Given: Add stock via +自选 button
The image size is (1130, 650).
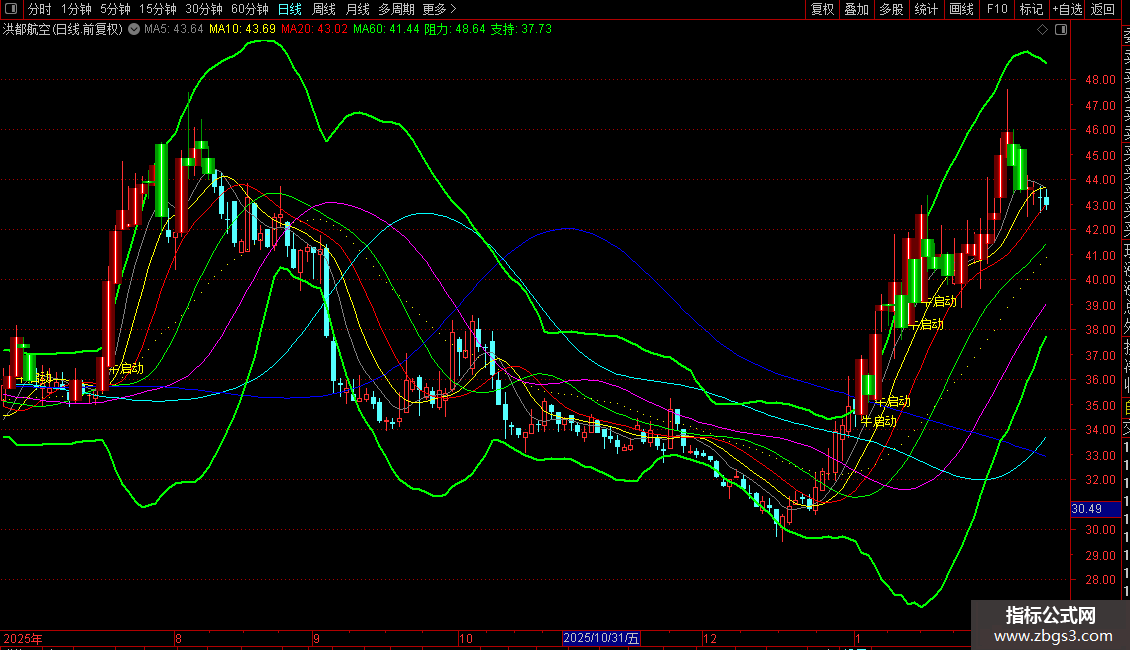Looking at the screenshot, I should coord(1066,9).
